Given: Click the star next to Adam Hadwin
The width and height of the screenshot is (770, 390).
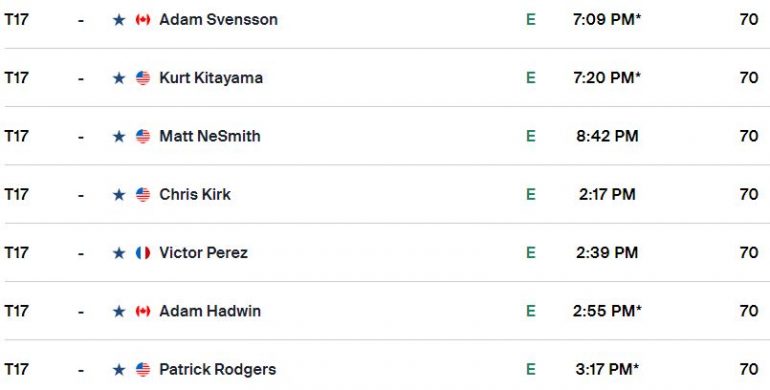Looking at the screenshot, I should [119, 311].
